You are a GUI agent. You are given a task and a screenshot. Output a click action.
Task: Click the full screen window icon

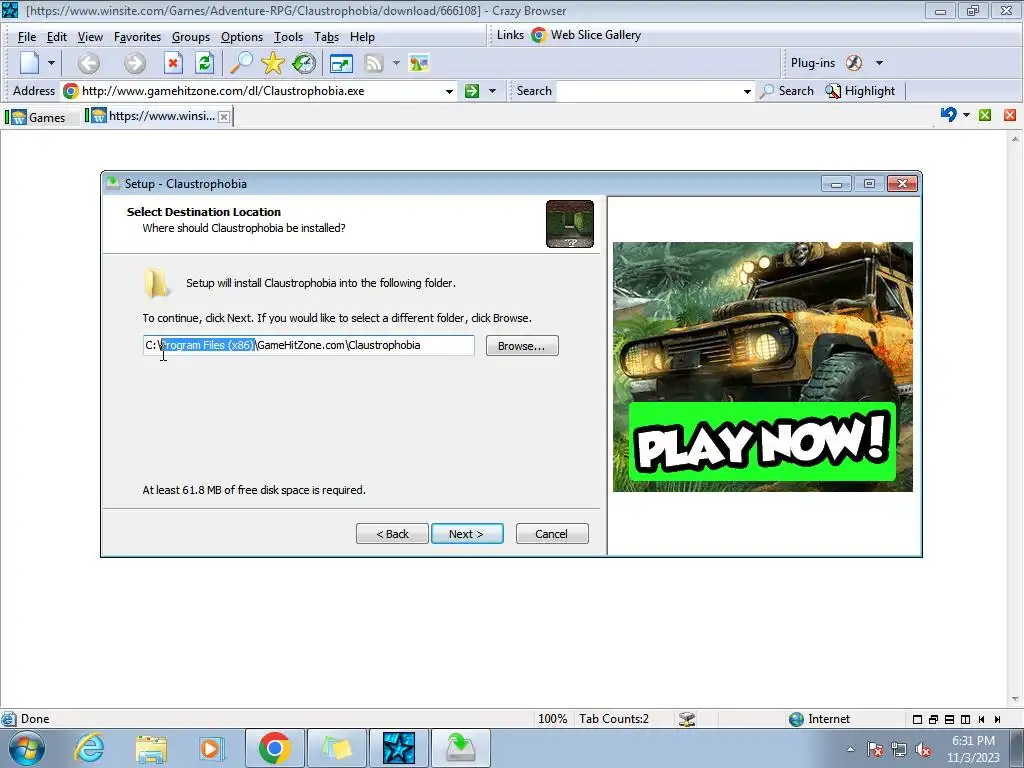341,63
